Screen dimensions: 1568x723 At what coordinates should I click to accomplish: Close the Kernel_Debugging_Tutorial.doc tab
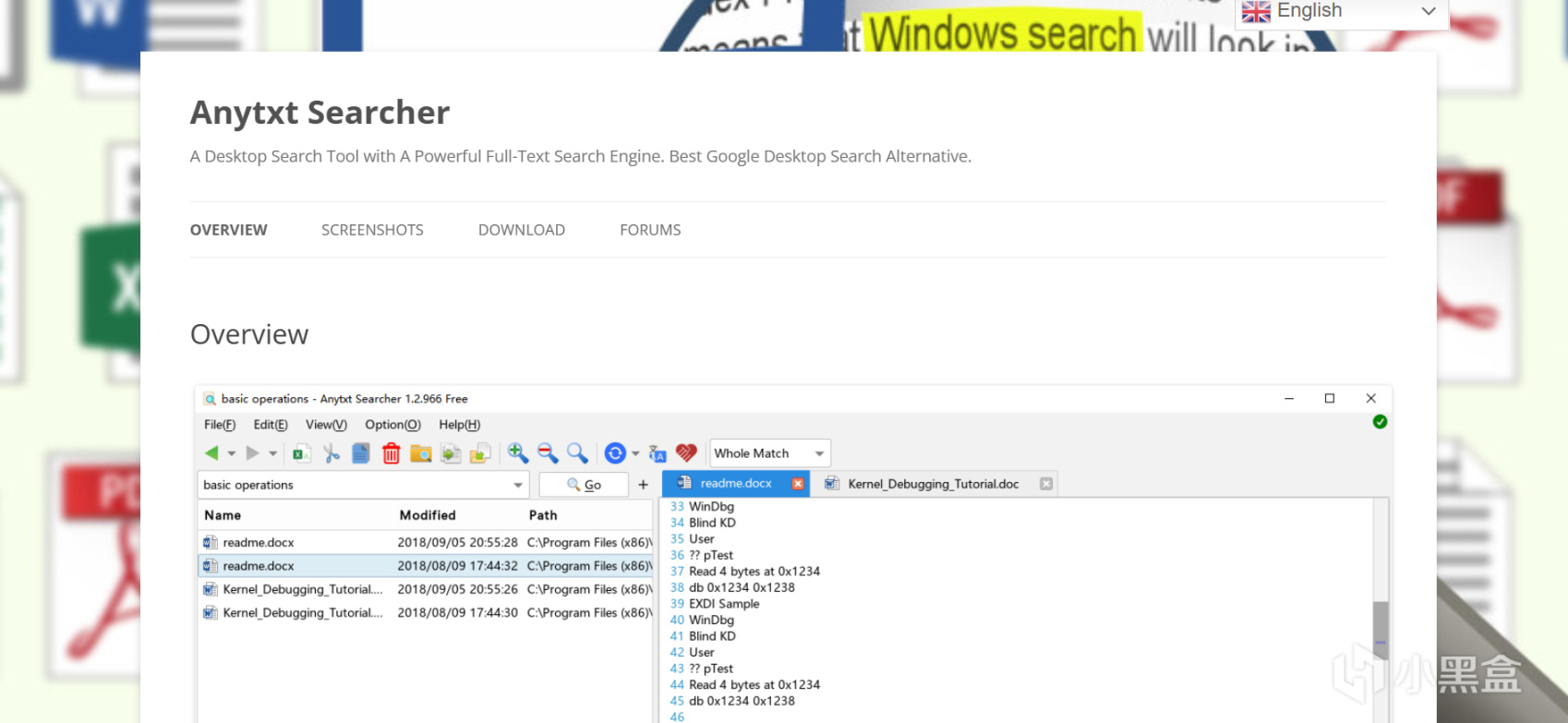tap(1046, 484)
